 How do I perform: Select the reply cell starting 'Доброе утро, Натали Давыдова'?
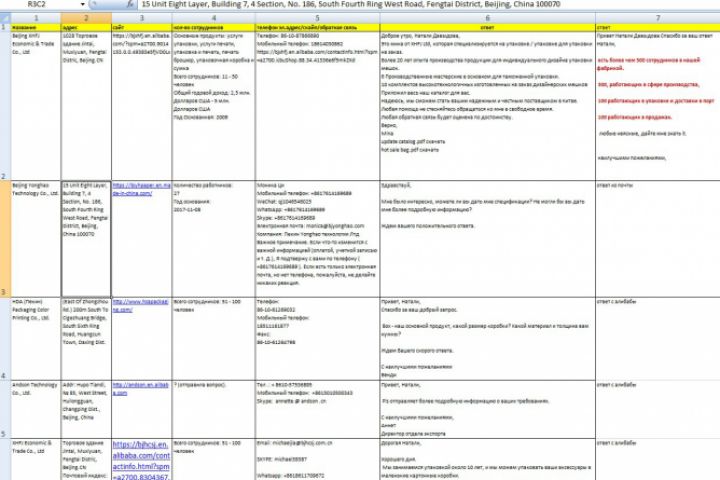[x=488, y=106]
